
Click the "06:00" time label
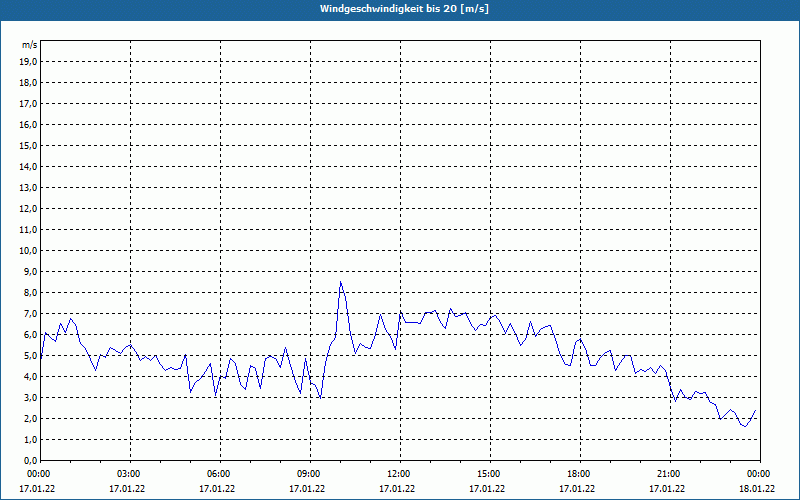tap(220, 474)
